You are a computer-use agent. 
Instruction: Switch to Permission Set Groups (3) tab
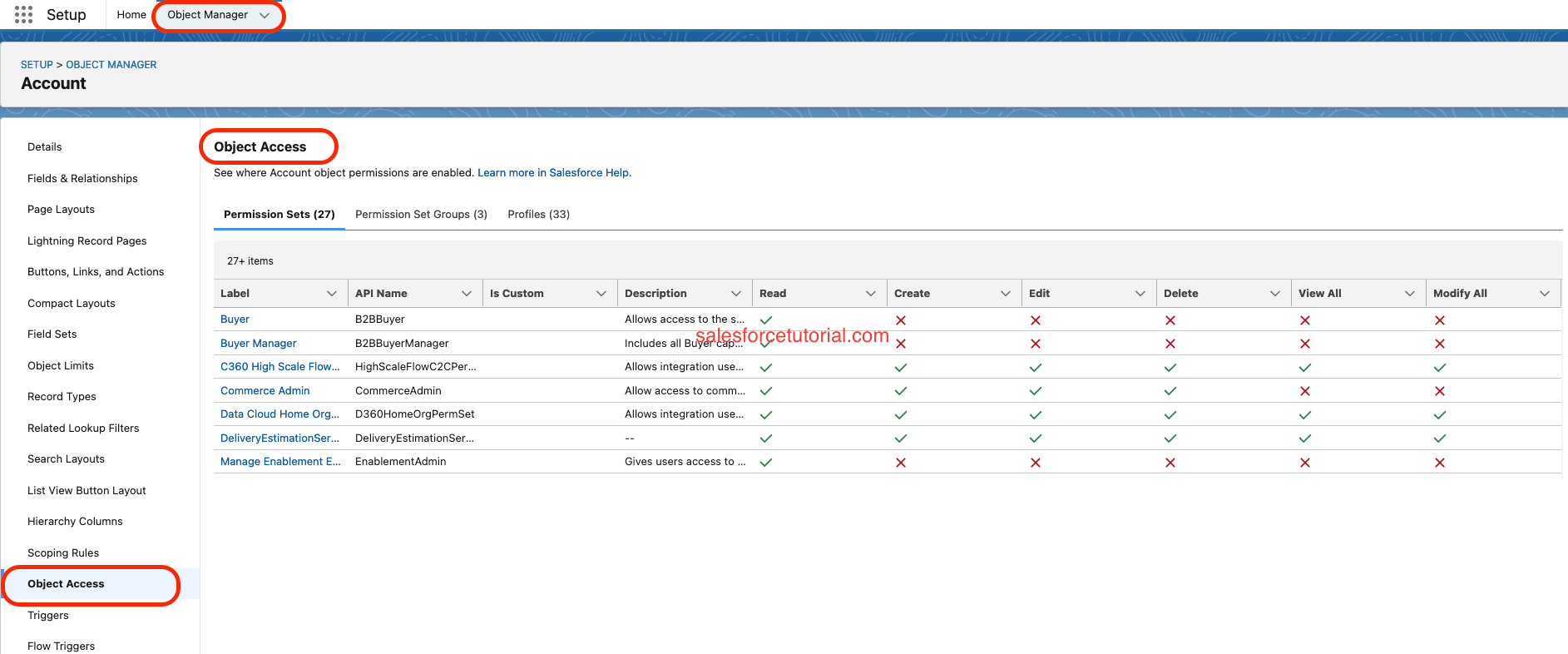[421, 215]
